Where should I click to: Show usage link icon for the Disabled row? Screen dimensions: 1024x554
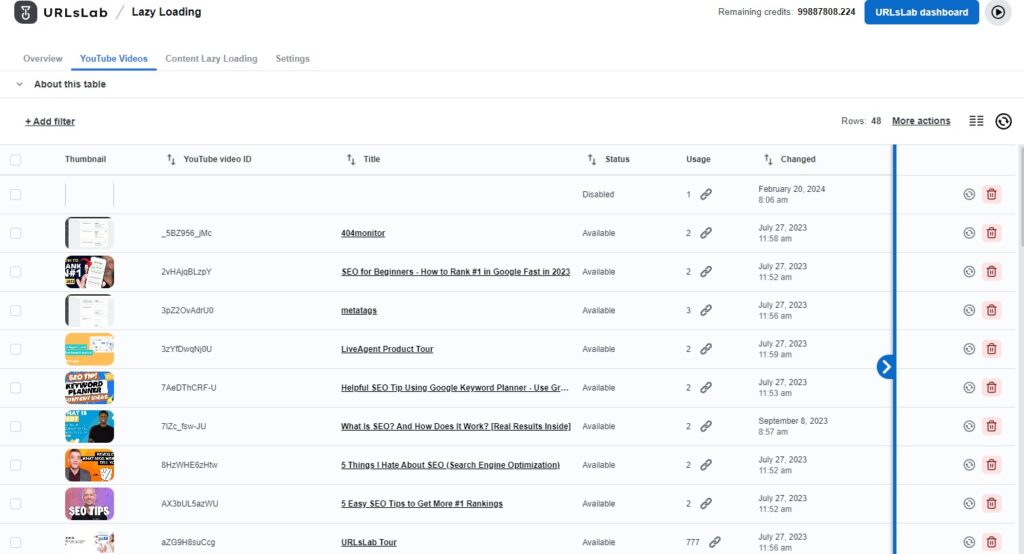click(x=706, y=195)
